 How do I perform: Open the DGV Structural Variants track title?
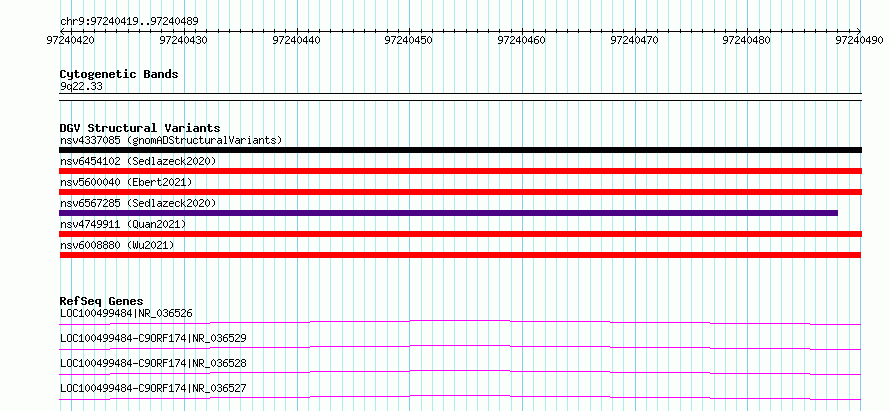click(140, 128)
